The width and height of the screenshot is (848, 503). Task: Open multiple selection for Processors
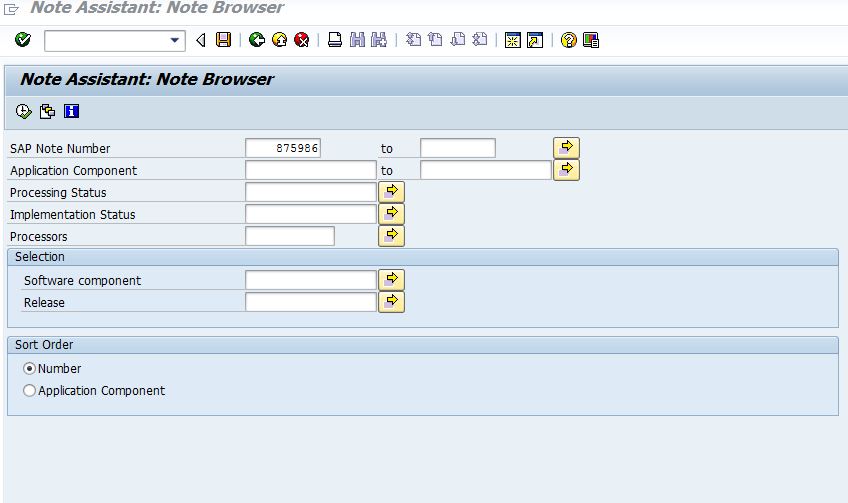392,236
